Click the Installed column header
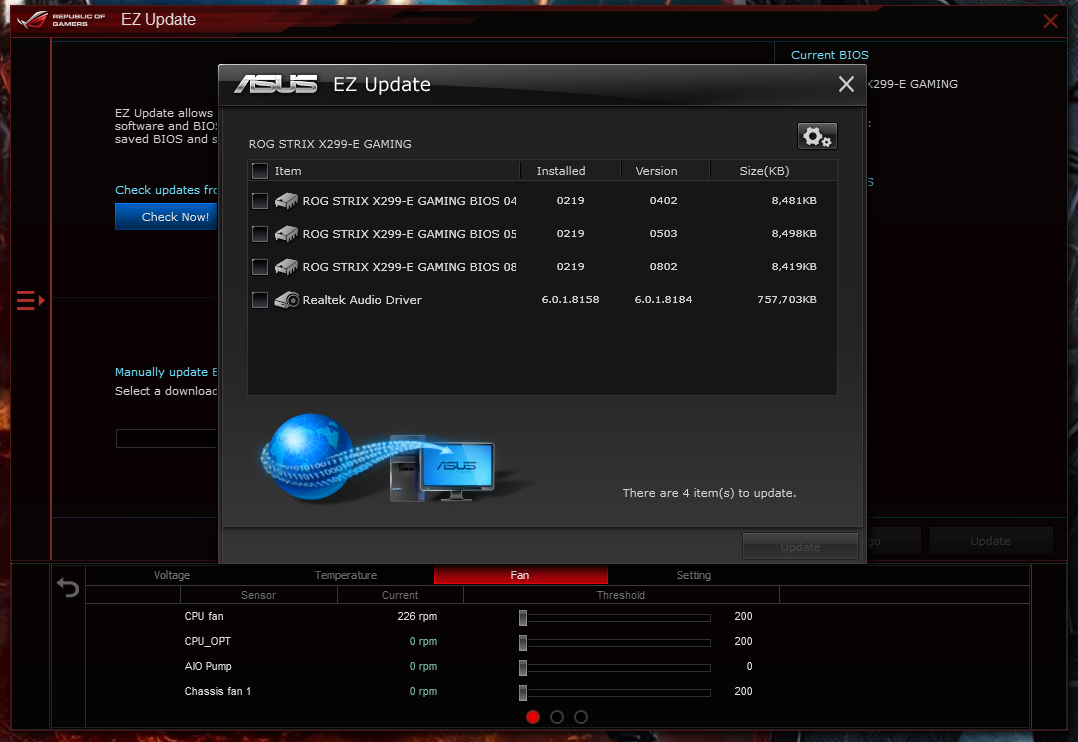 pyautogui.click(x=561, y=171)
